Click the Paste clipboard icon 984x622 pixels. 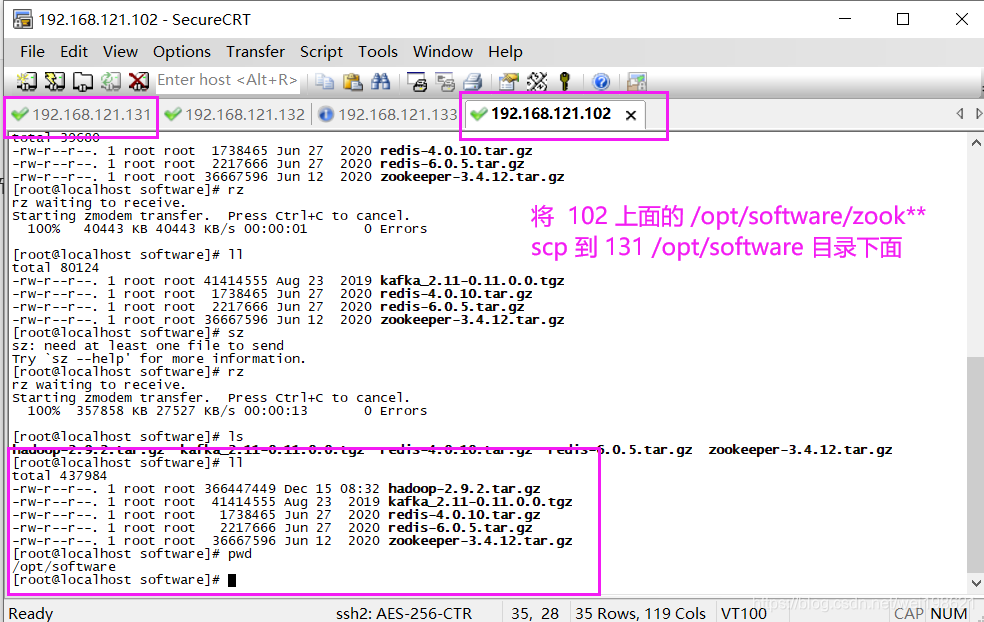pyautogui.click(x=353, y=81)
